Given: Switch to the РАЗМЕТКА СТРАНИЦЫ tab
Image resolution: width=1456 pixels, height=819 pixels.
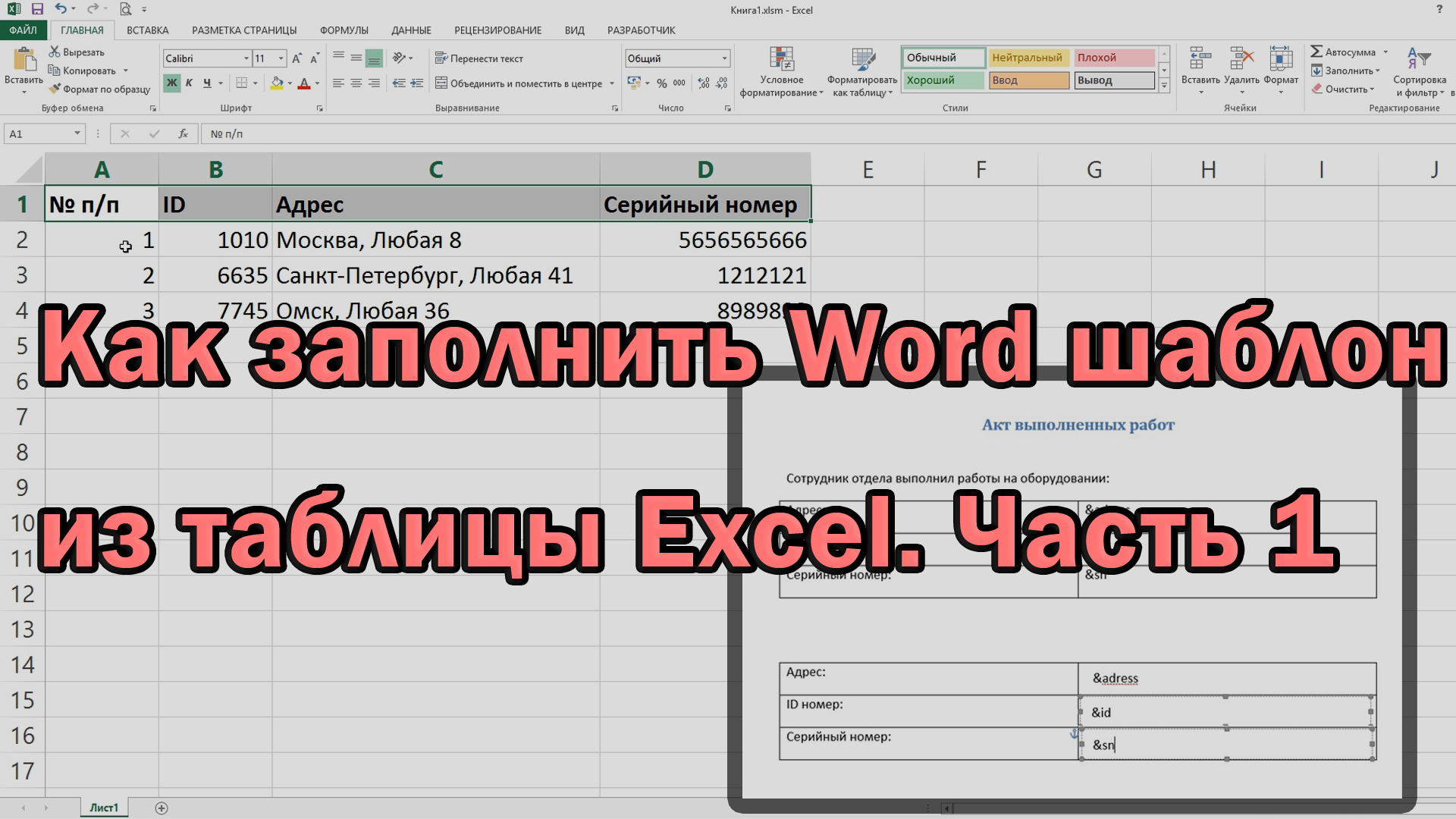Looking at the screenshot, I should point(244,30).
